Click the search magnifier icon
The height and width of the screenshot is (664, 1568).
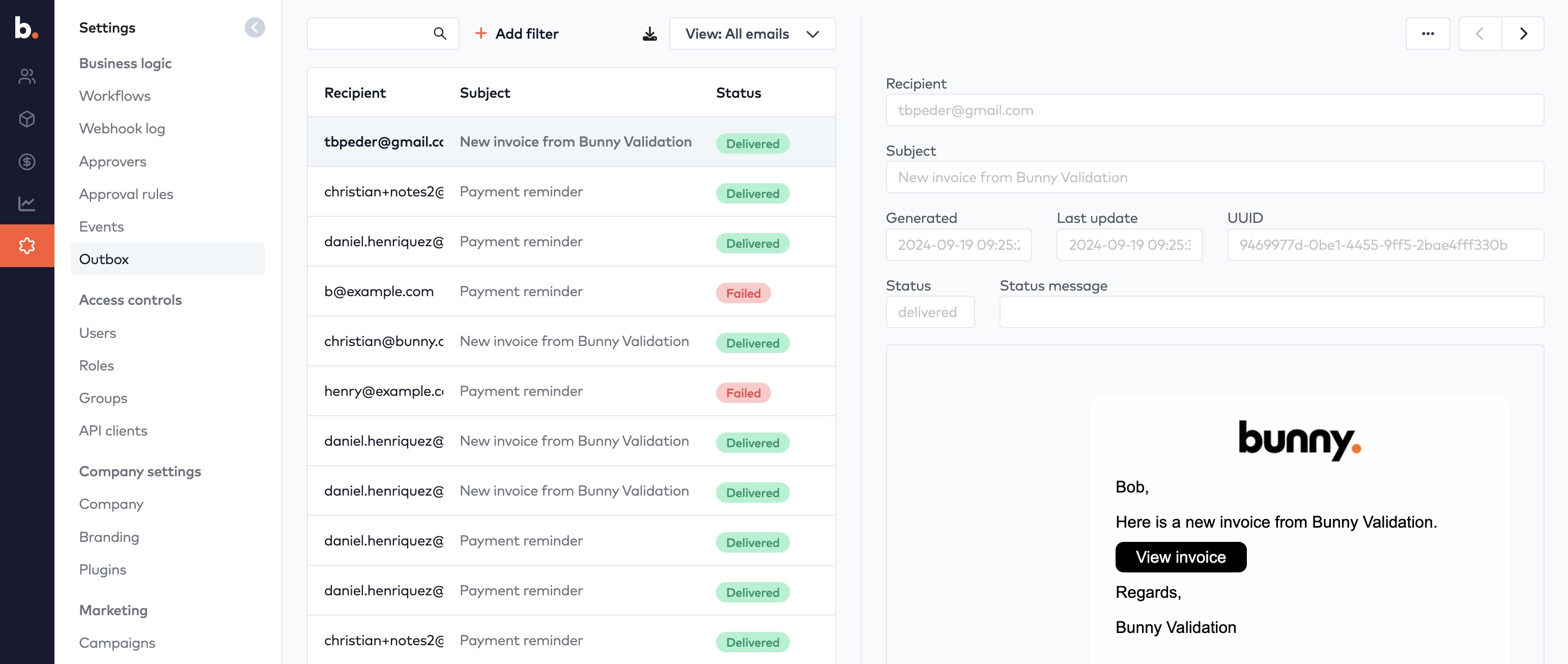coord(440,34)
